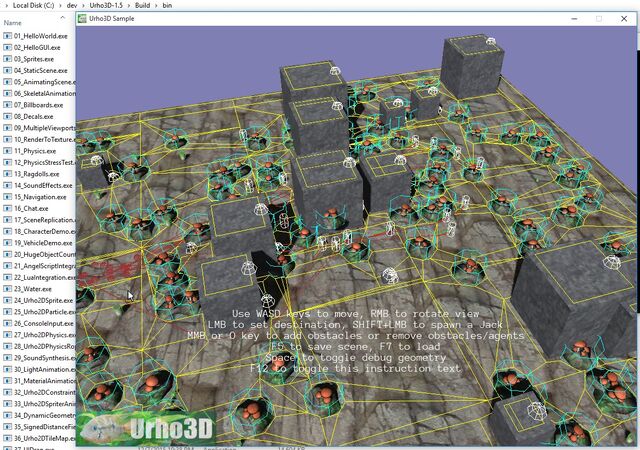Select the 23_Water.exe file icon
640x450 pixels.
tap(7, 289)
